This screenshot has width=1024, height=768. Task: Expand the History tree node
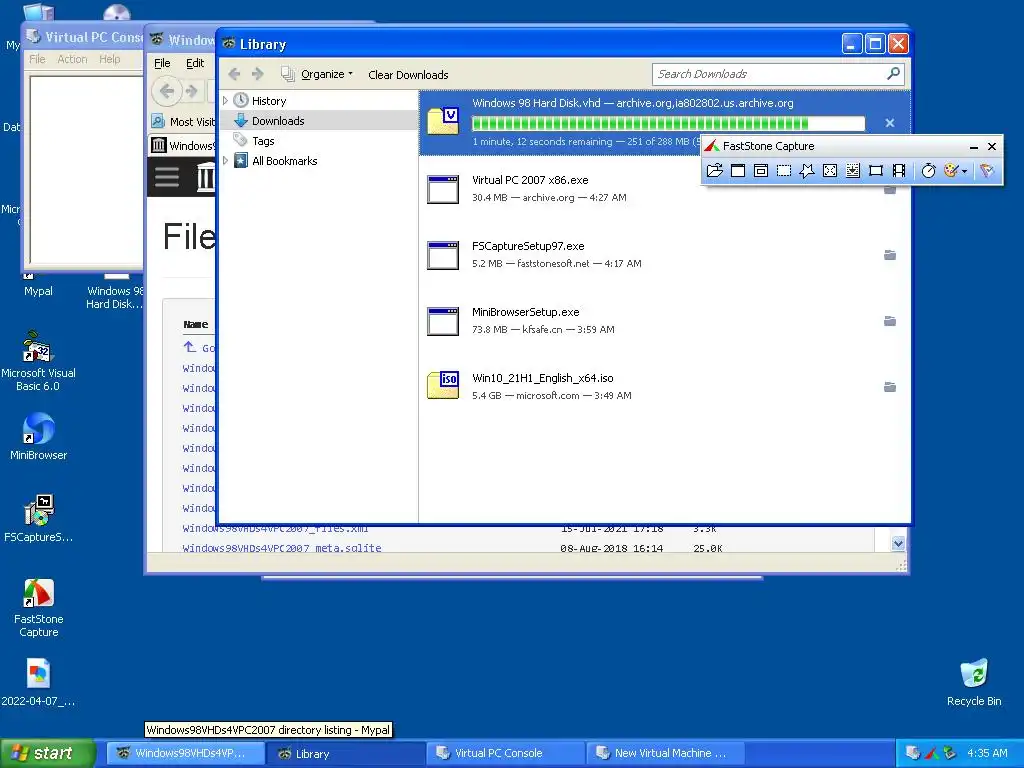tap(226, 101)
